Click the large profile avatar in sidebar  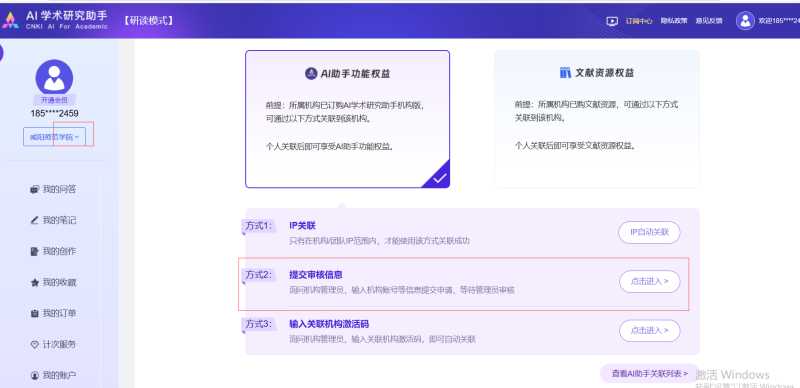[54, 78]
